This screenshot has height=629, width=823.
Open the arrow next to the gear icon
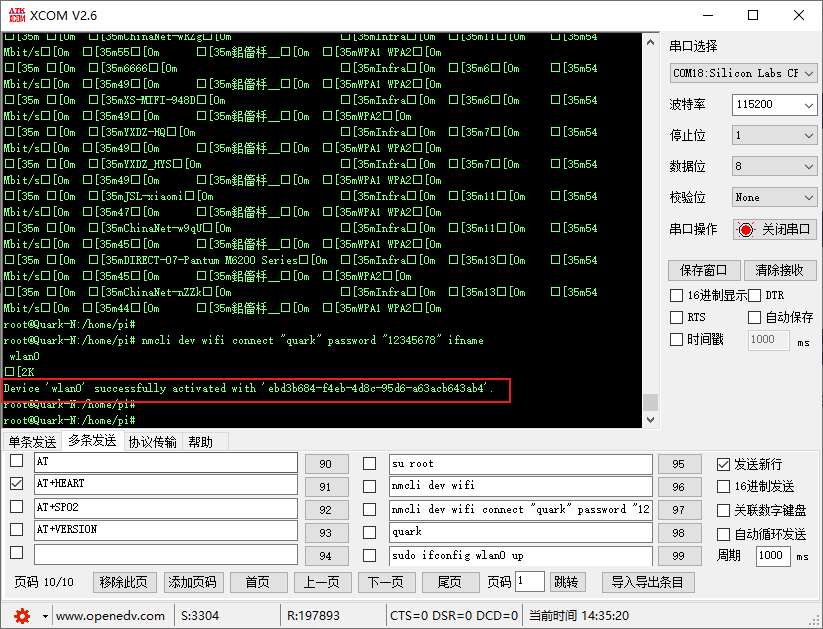click(x=45, y=616)
